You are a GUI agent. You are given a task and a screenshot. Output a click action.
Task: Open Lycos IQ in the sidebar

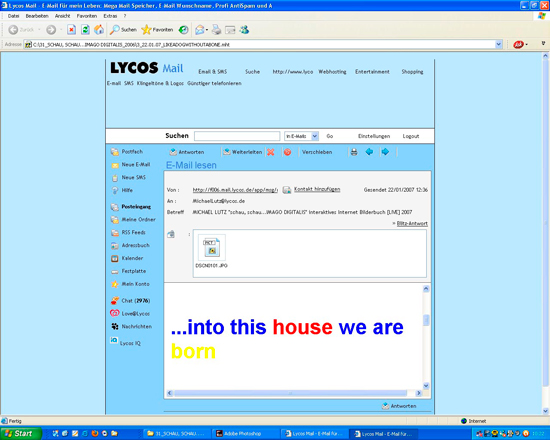click(x=126, y=342)
